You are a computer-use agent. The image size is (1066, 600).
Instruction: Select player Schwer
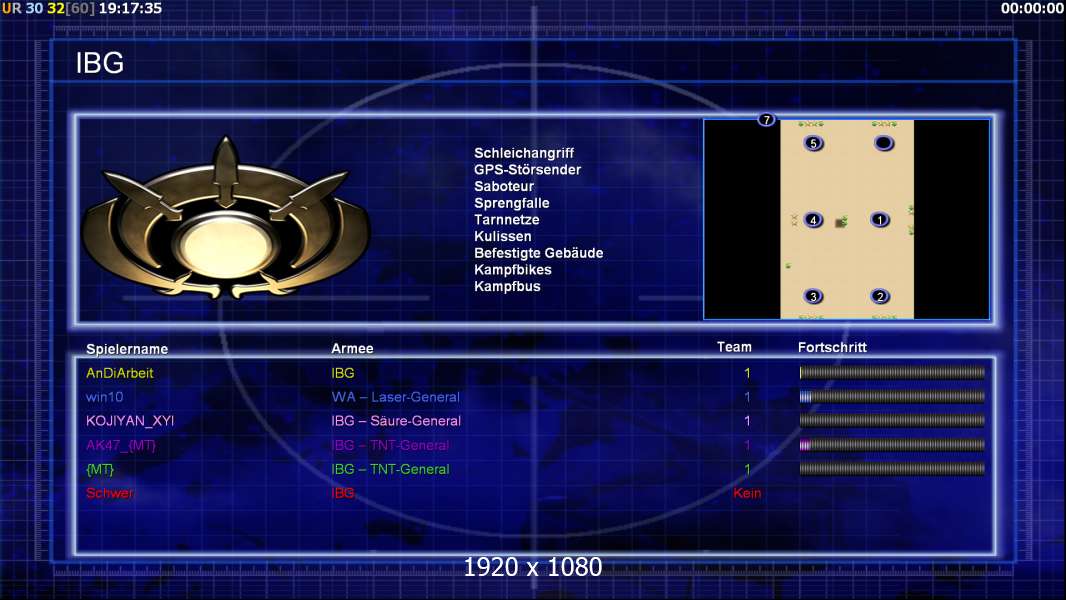pos(109,493)
